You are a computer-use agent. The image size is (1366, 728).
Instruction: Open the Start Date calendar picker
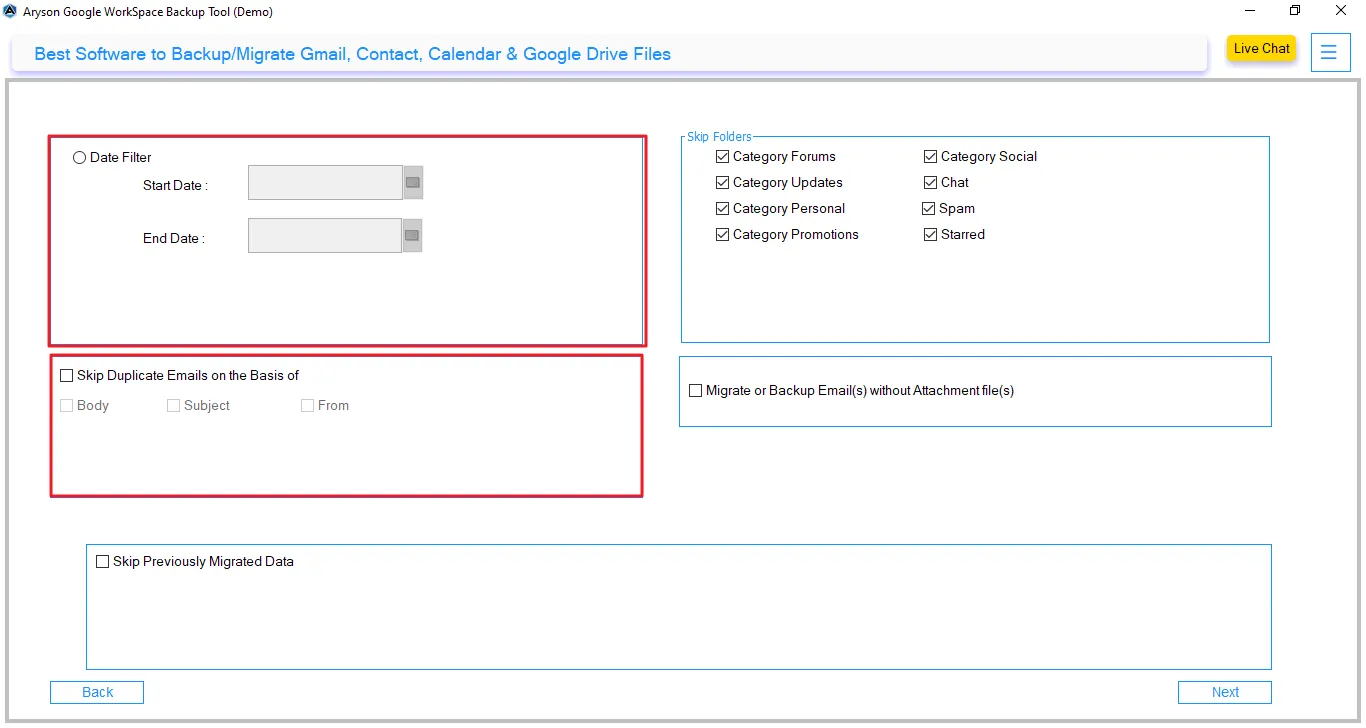tap(412, 182)
